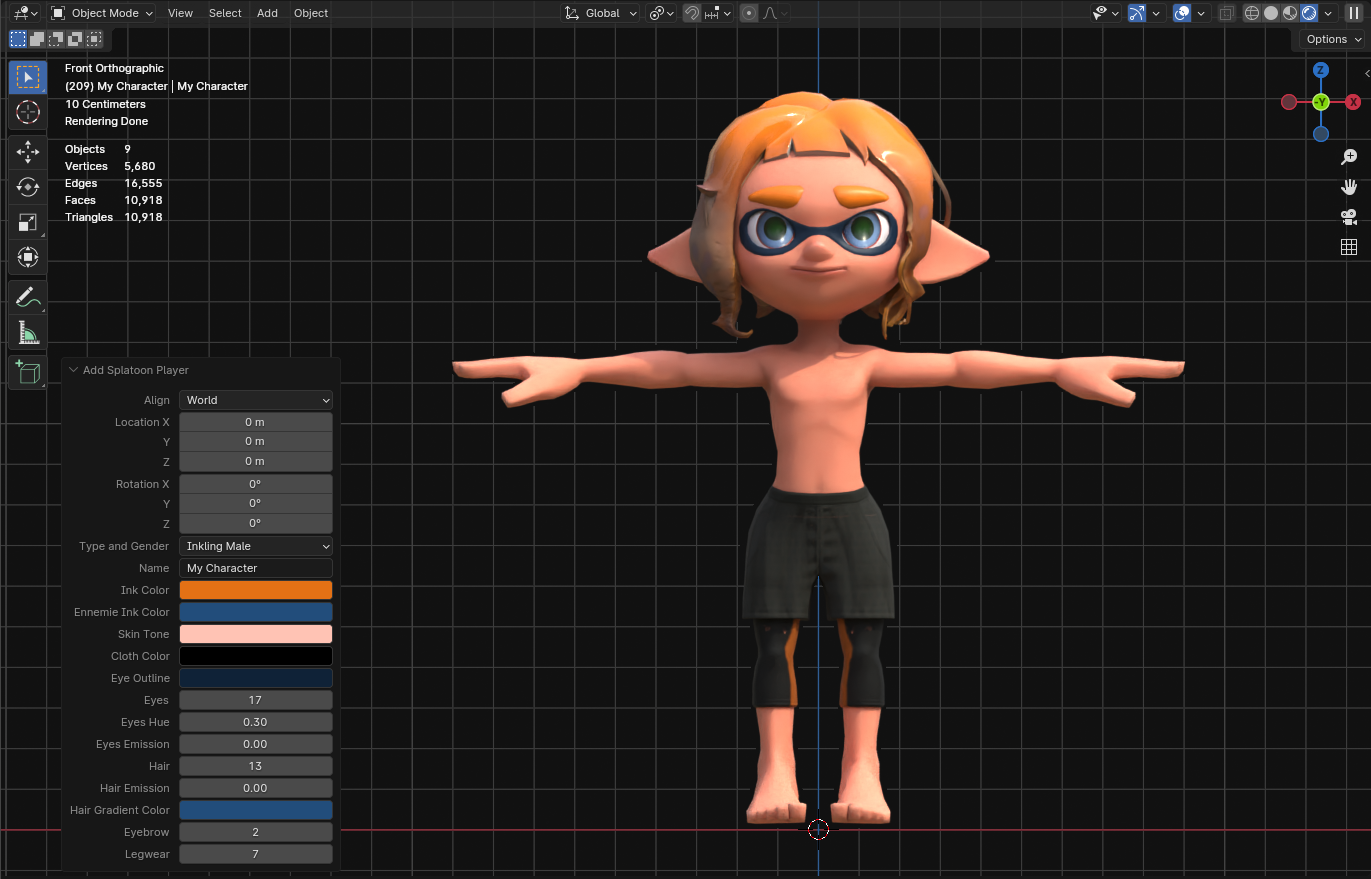Select the Scale tool
The image size is (1371, 879).
click(27, 222)
